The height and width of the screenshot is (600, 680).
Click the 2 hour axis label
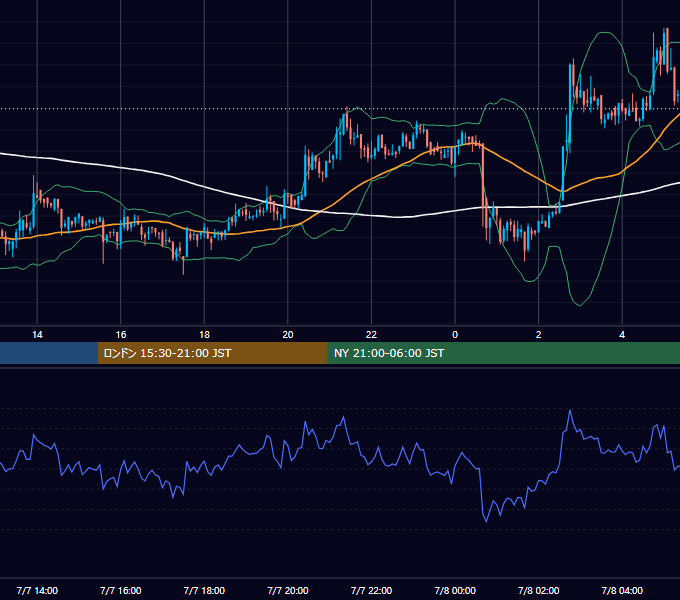[x=538, y=335]
